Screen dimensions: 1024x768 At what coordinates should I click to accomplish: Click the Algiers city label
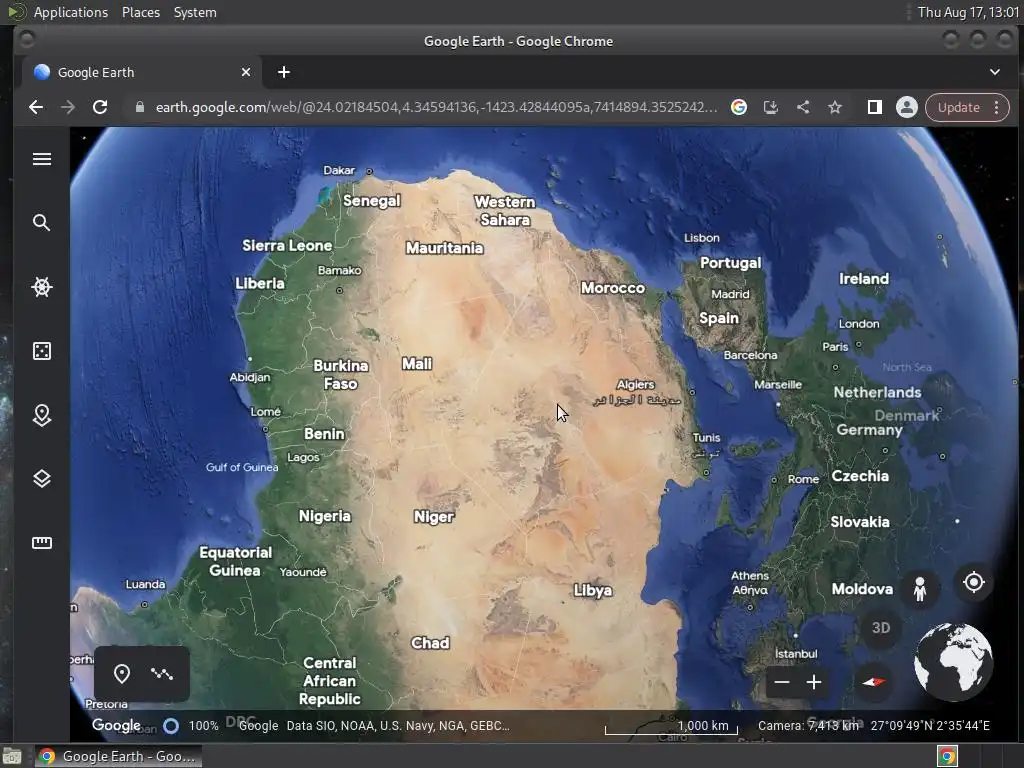(x=635, y=384)
